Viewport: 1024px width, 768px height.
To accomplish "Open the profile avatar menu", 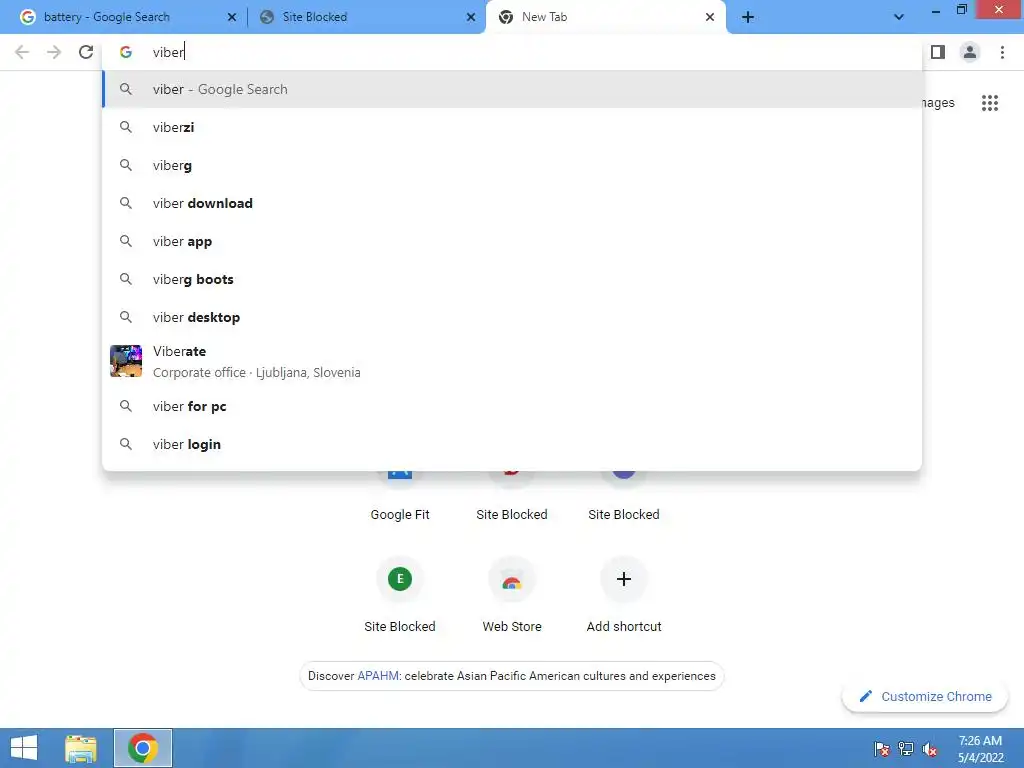I will click(x=970, y=52).
